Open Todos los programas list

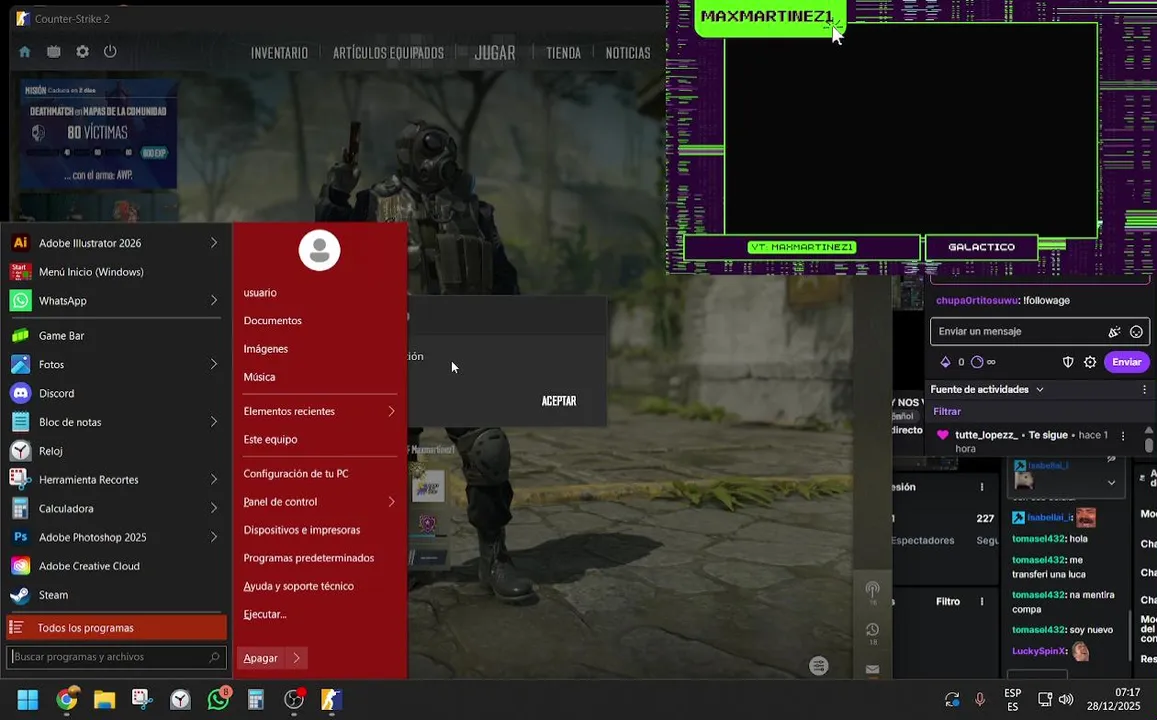(x=116, y=628)
